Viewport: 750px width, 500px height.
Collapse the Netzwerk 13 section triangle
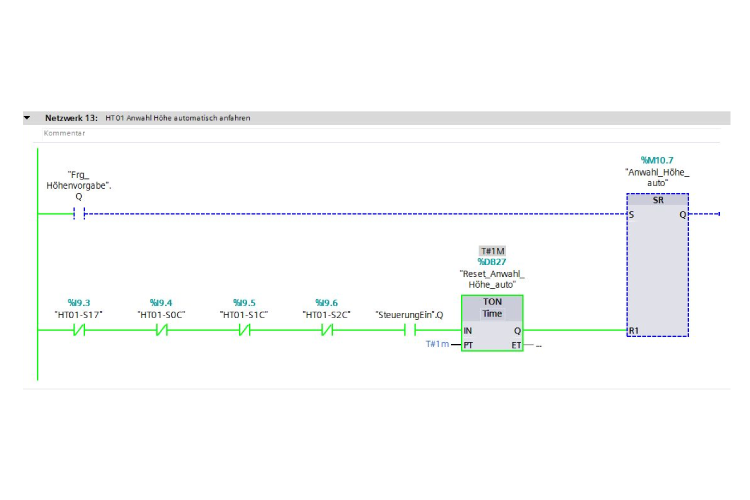(x=27, y=117)
